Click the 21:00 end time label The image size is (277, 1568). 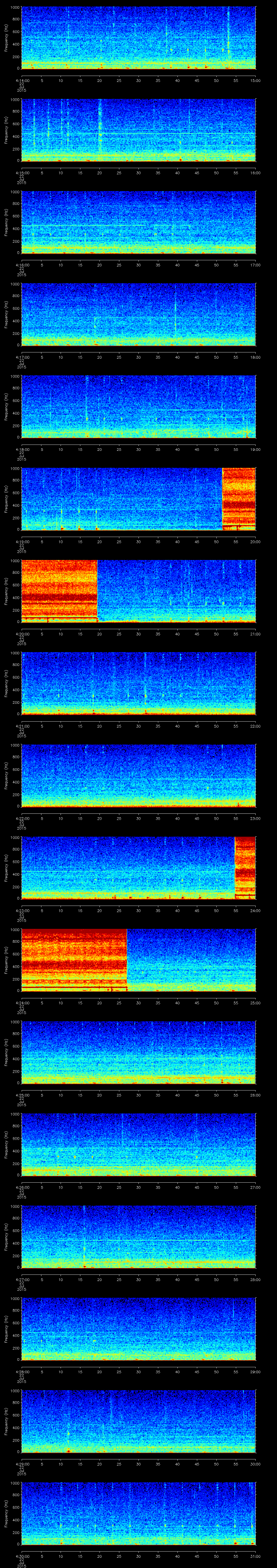(256, 634)
